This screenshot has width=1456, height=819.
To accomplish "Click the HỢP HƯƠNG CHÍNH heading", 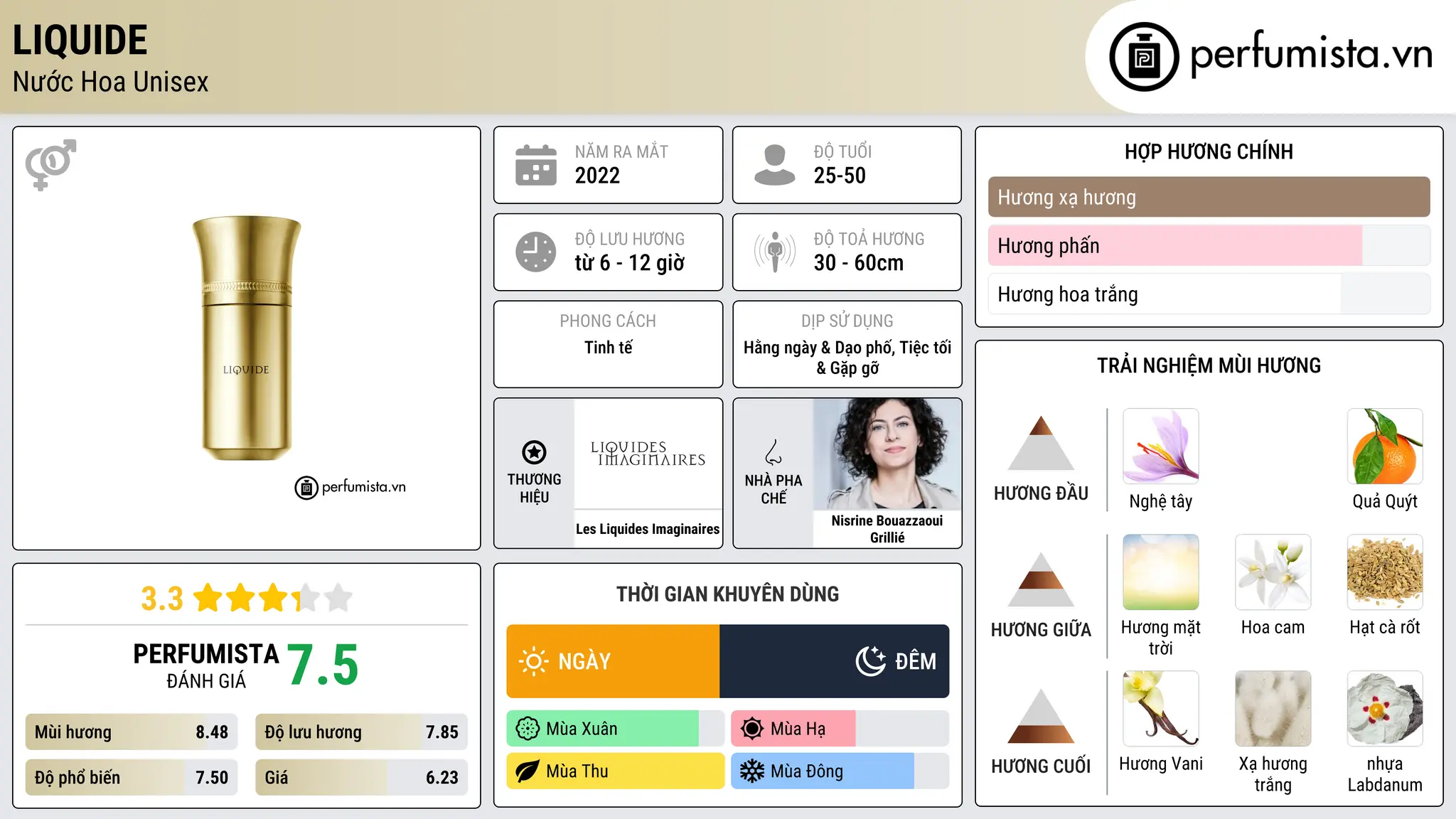I will tap(1209, 152).
